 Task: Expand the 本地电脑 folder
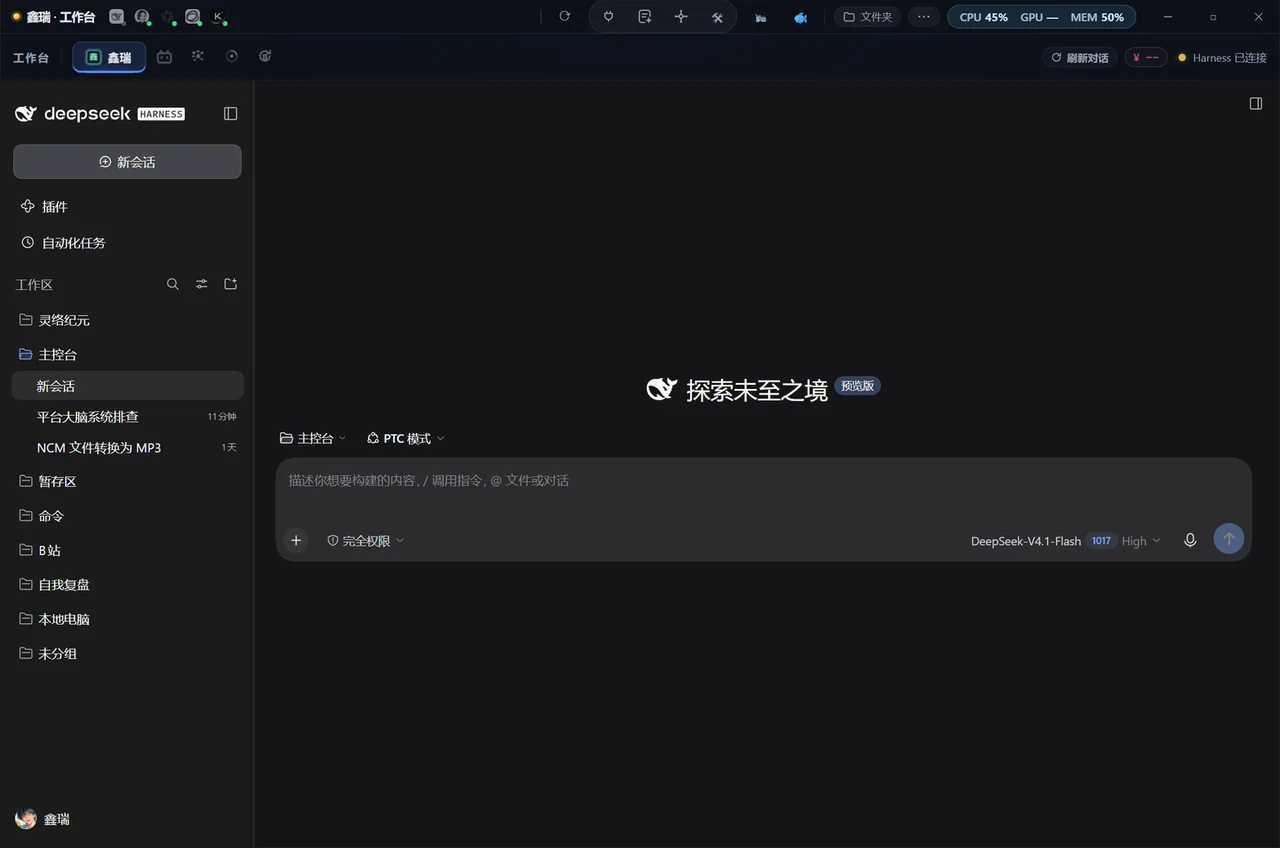(127, 620)
